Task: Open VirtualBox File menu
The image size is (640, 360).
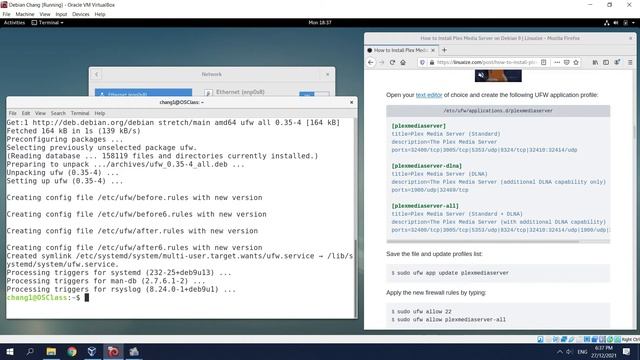Action: tap(7, 14)
